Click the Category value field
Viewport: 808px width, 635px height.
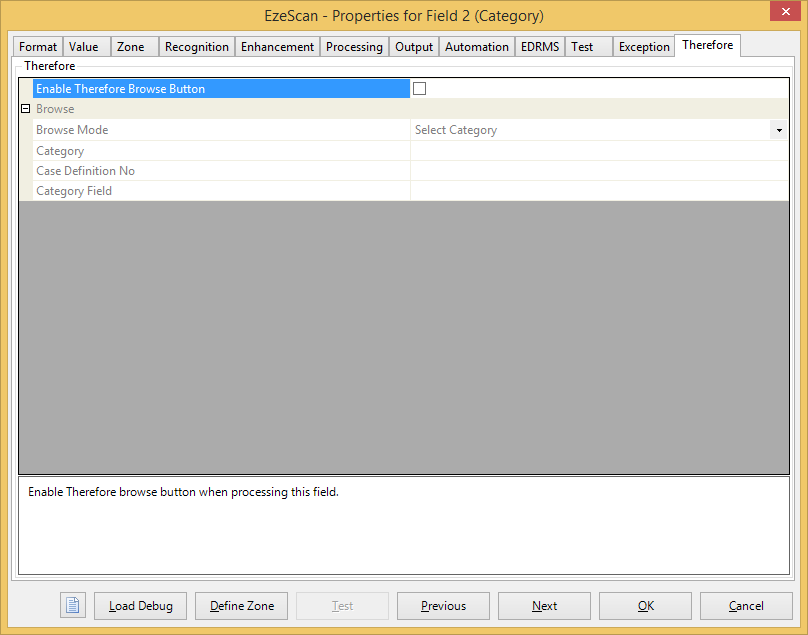coord(598,151)
